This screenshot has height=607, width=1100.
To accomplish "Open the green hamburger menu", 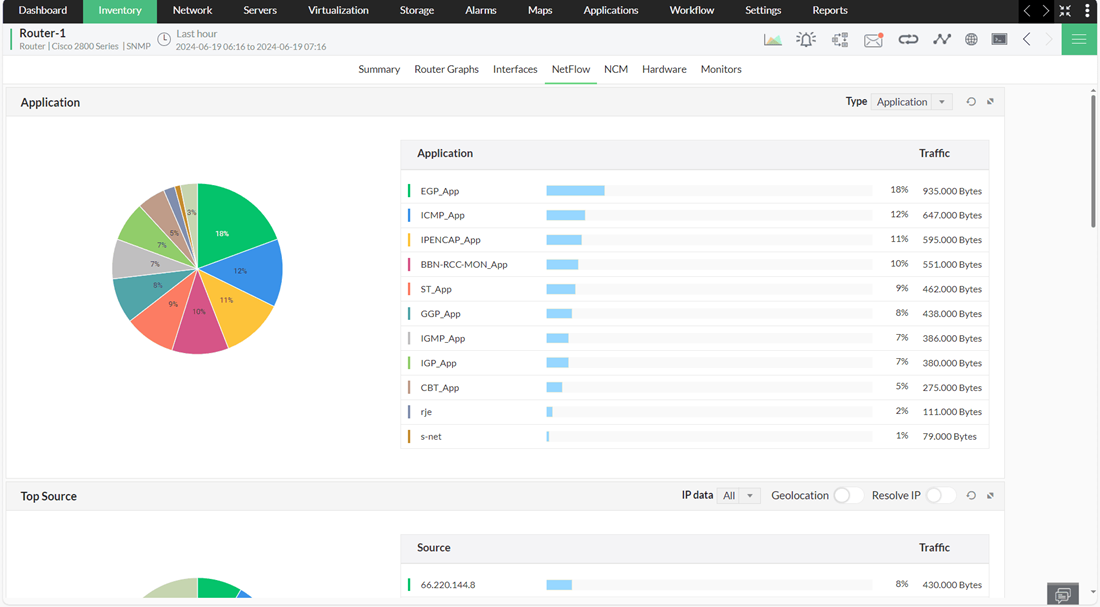I will pos(1079,39).
